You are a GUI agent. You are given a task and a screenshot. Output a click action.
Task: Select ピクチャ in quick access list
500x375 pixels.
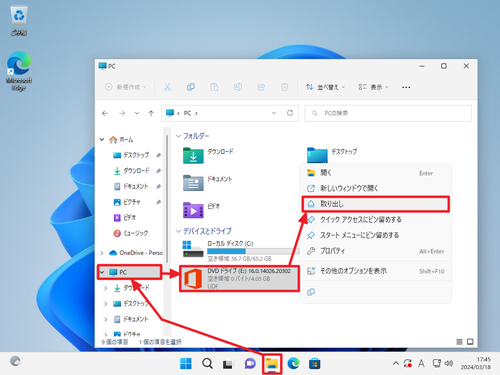(x=127, y=202)
